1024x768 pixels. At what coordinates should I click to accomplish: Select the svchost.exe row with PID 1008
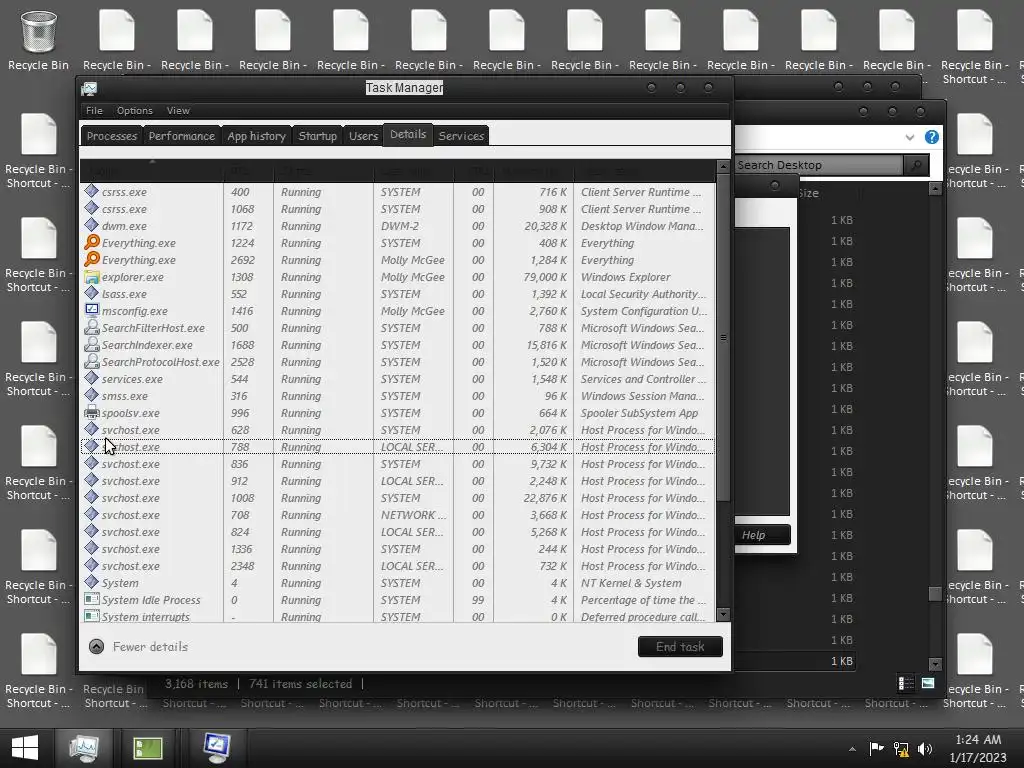[397, 497]
